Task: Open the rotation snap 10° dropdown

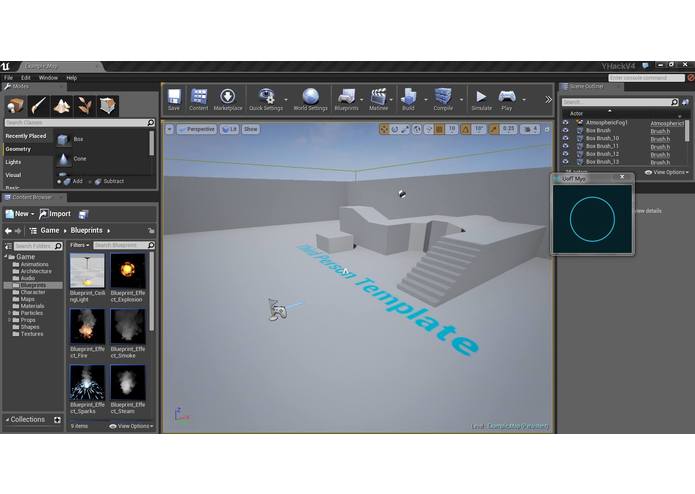Action: [x=479, y=129]
